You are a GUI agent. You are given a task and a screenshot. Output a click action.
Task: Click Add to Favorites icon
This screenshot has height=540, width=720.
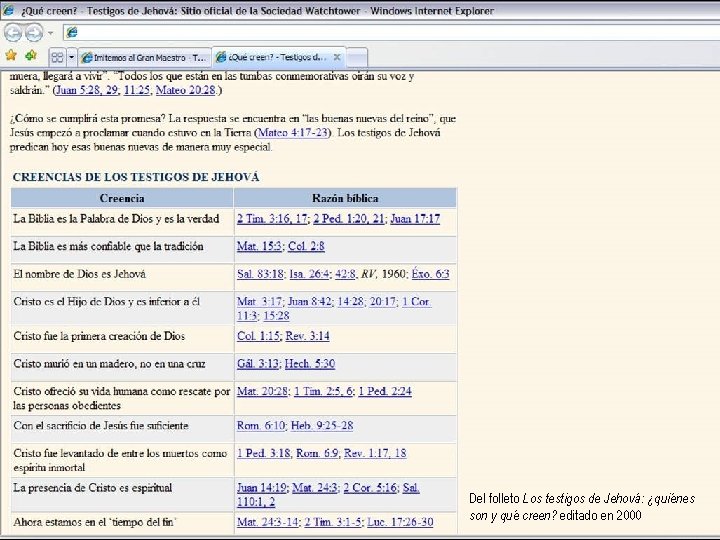[x=31, y=56]
